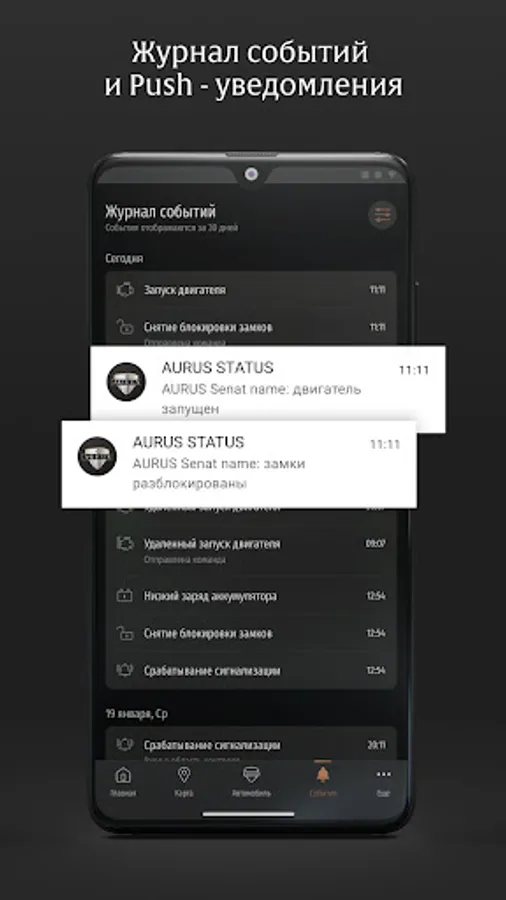Image resolution: width=506 pixels, height=900 pixels.
Task: Select the События bell tab
Action: (323, 782)
